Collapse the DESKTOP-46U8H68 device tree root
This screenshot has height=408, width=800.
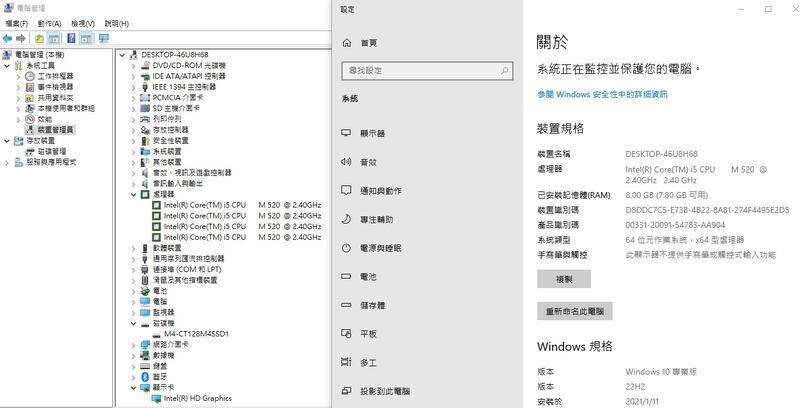pyautogui.click(x=122, y=55)
